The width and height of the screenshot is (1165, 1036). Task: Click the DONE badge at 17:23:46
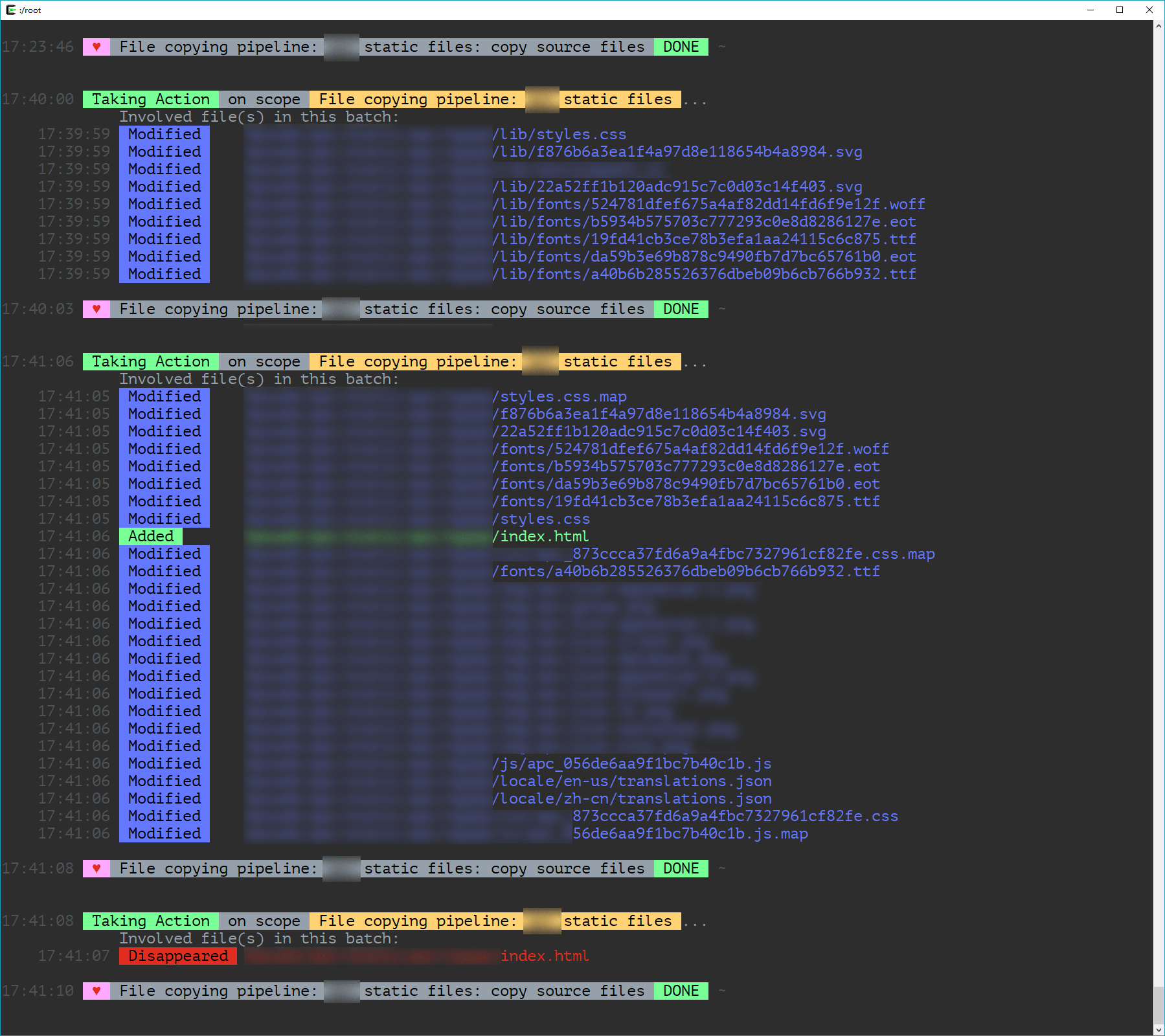681,47
